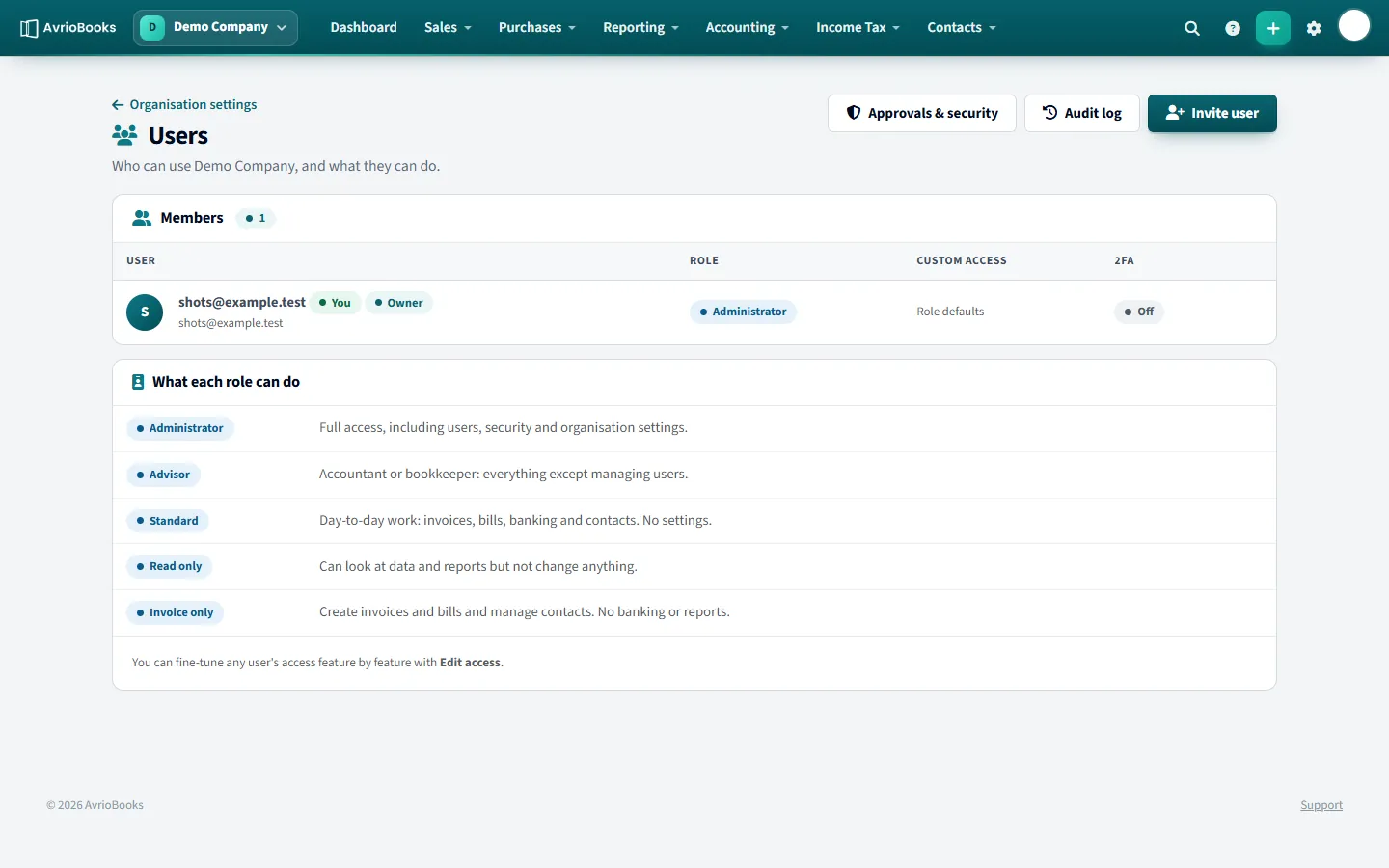Return to Organisation settings
1389x868 pixels.
click(184, 104)
